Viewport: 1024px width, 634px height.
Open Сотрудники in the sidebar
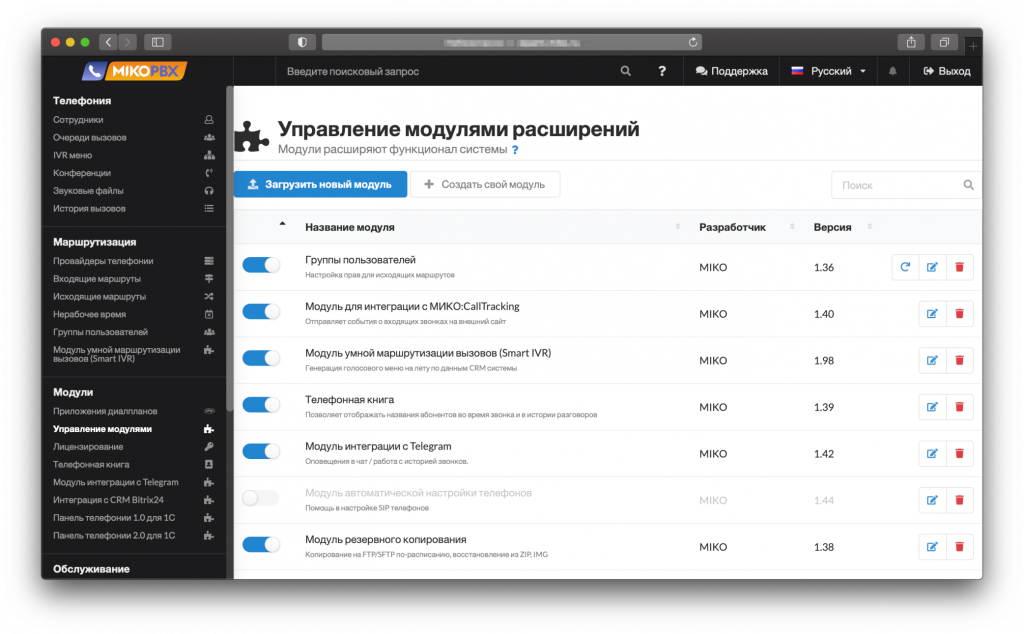[78, 119]
